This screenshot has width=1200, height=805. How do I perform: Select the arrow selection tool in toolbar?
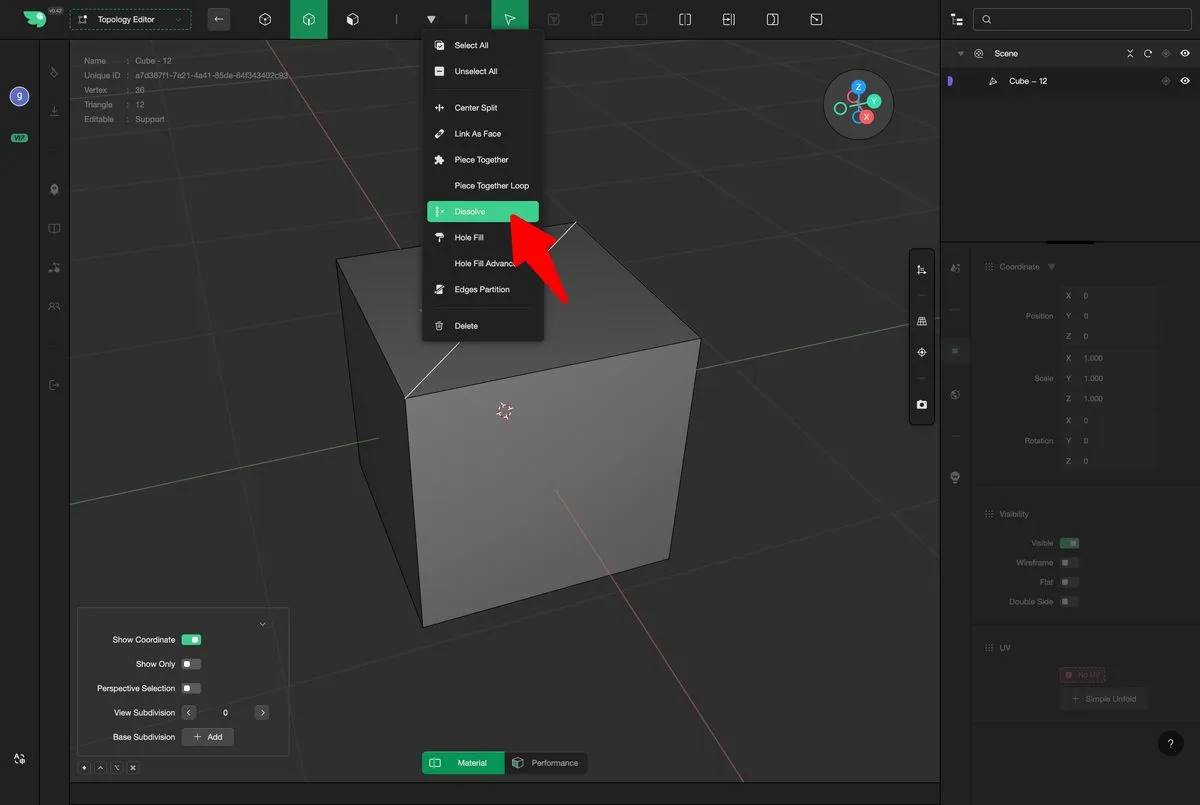pos(510,19)
